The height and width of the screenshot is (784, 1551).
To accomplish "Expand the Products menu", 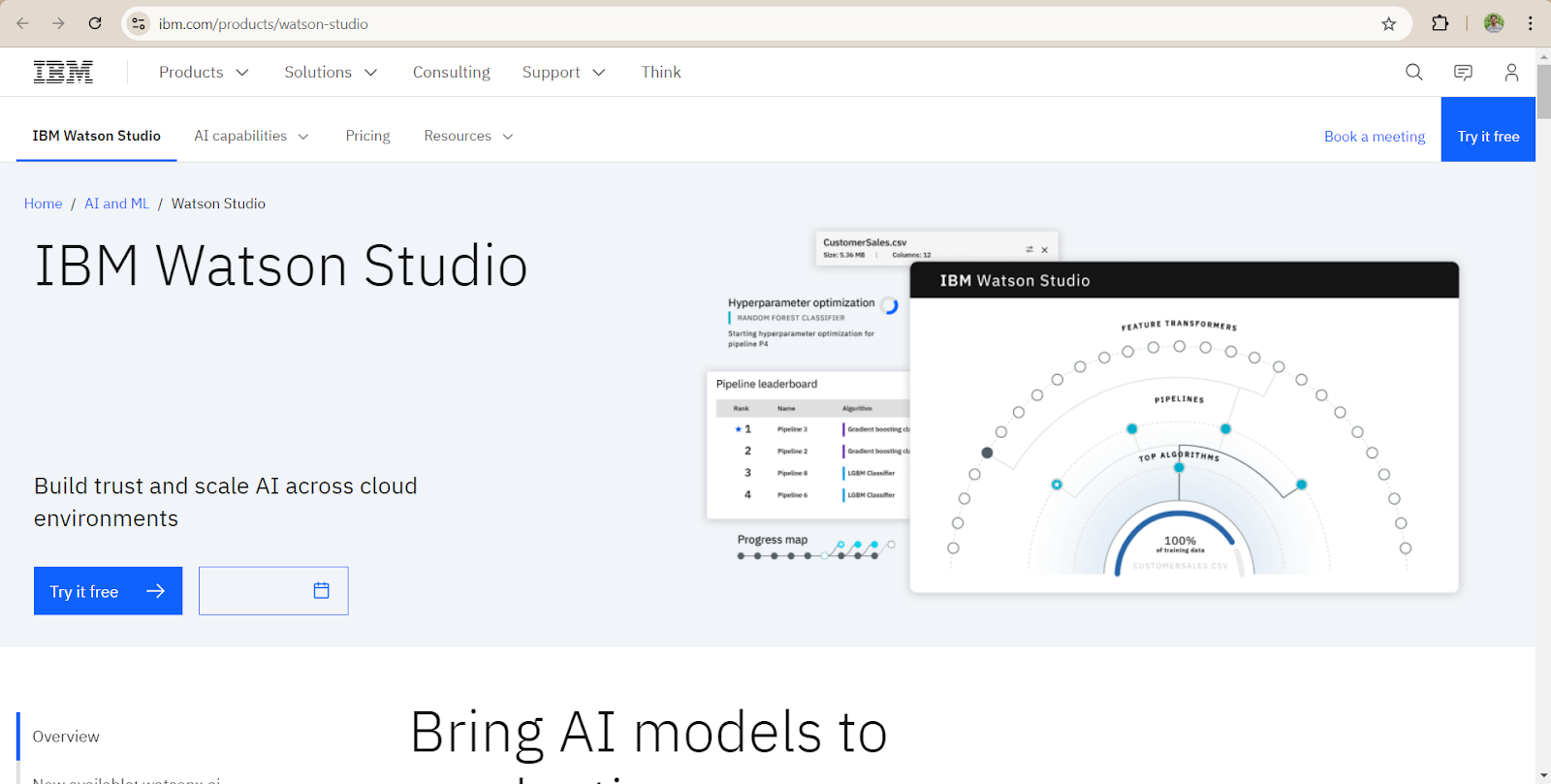I will click(x=205, y=72).
